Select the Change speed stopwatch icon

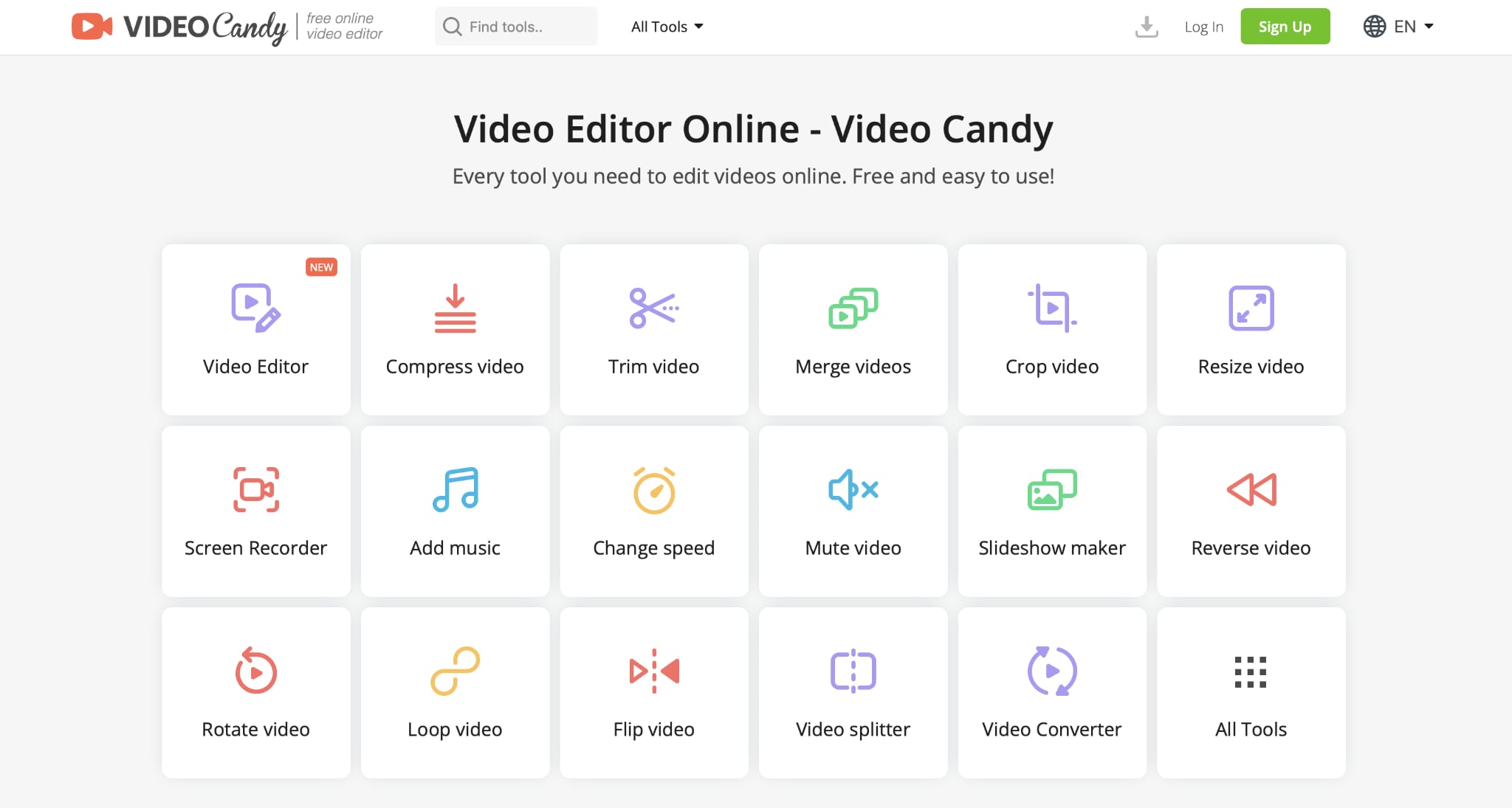[x=653, y=489]
